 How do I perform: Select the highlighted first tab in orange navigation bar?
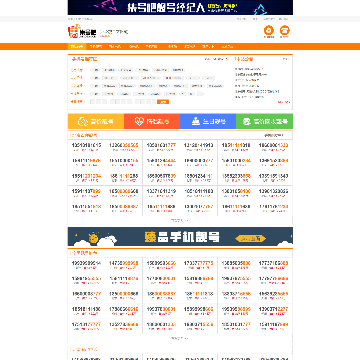click(x=77, y=47)
